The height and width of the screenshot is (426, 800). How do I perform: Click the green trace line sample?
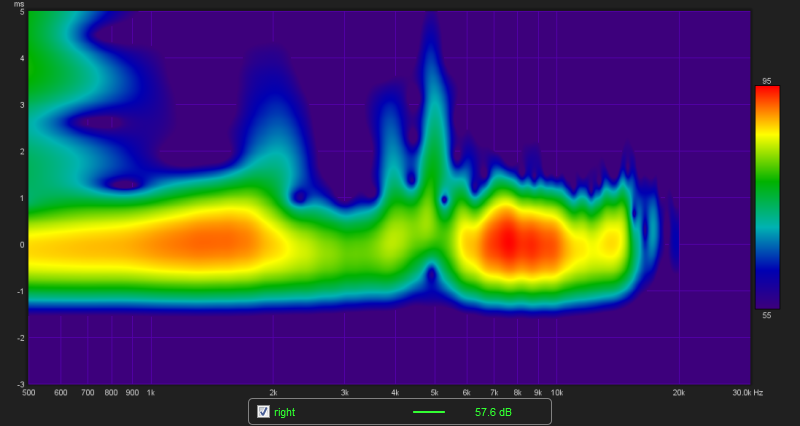[x=429, y=412]
